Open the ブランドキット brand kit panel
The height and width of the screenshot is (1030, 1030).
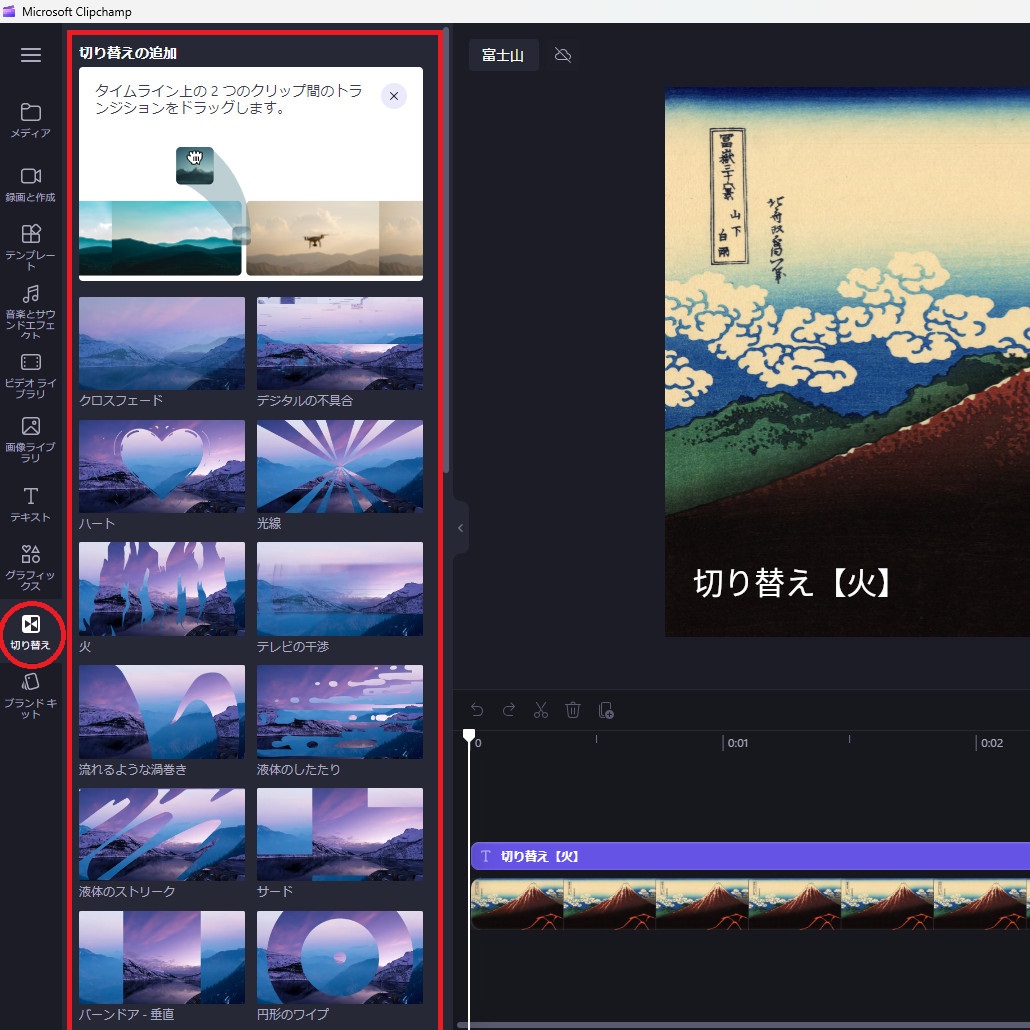pyautogui.click(x=30, y=696)
